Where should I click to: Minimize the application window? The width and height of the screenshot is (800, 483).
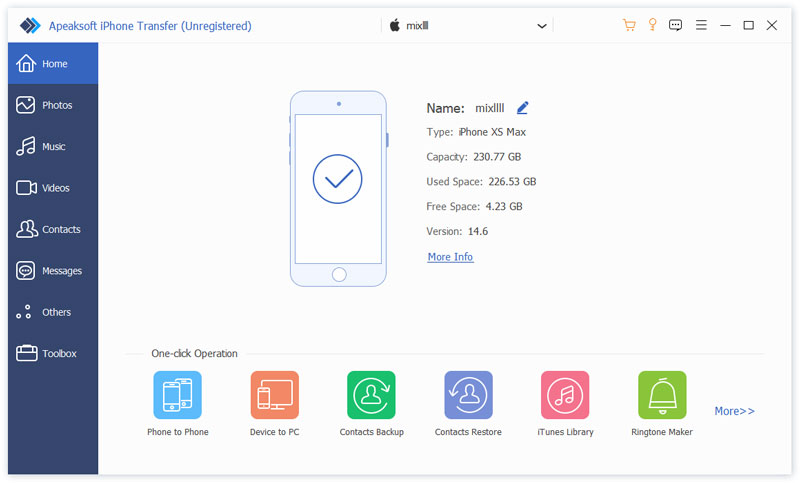point(725,25)
